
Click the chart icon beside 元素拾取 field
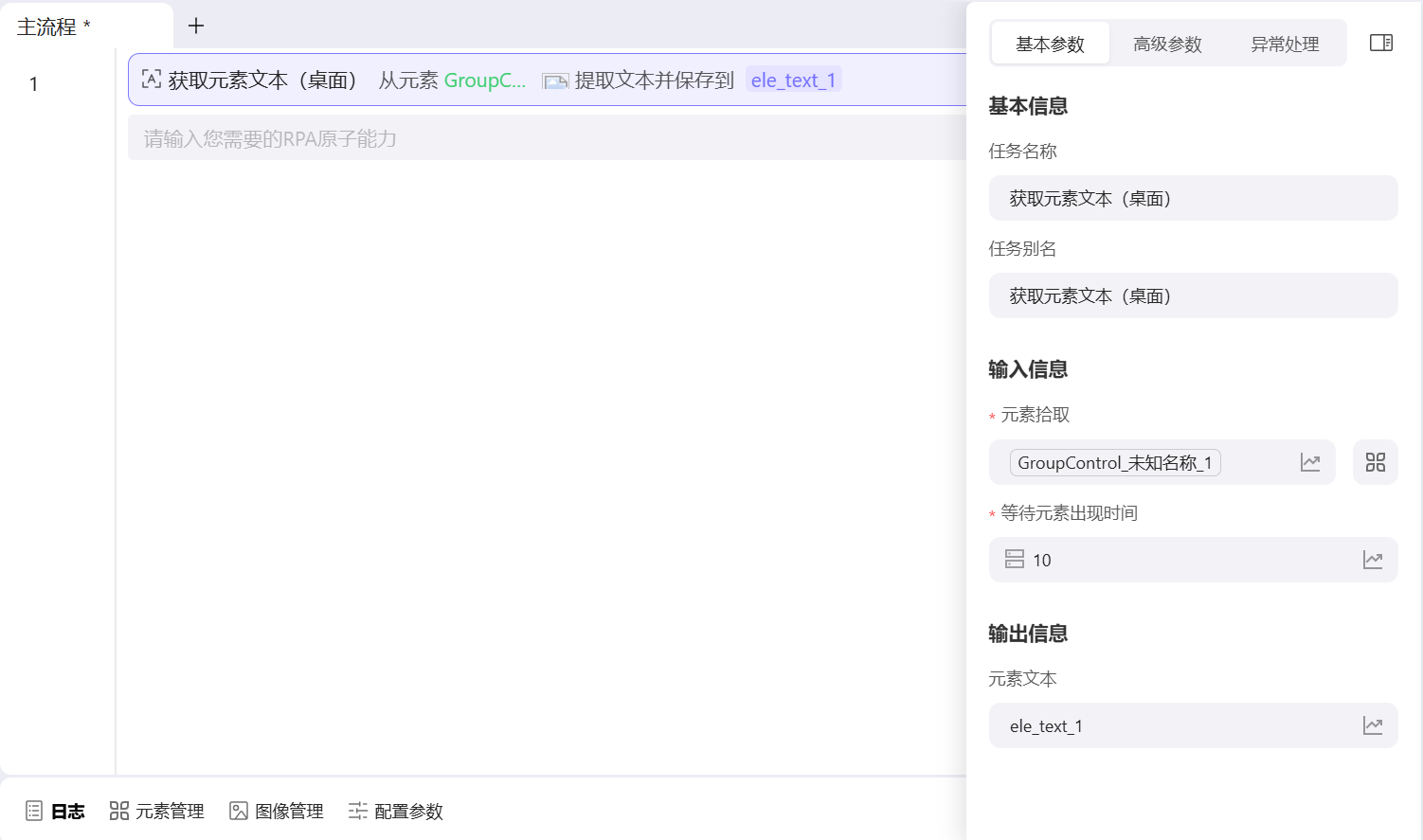[1310, 462]
